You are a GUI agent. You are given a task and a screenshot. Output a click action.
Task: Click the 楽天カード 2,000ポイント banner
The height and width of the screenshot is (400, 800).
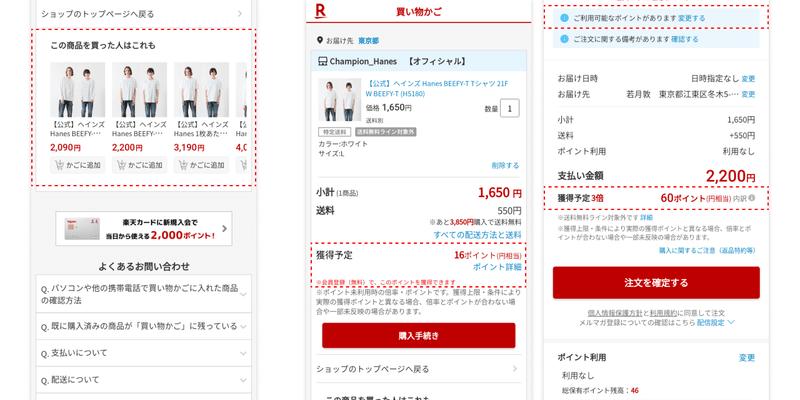click(x=143, y=229)
